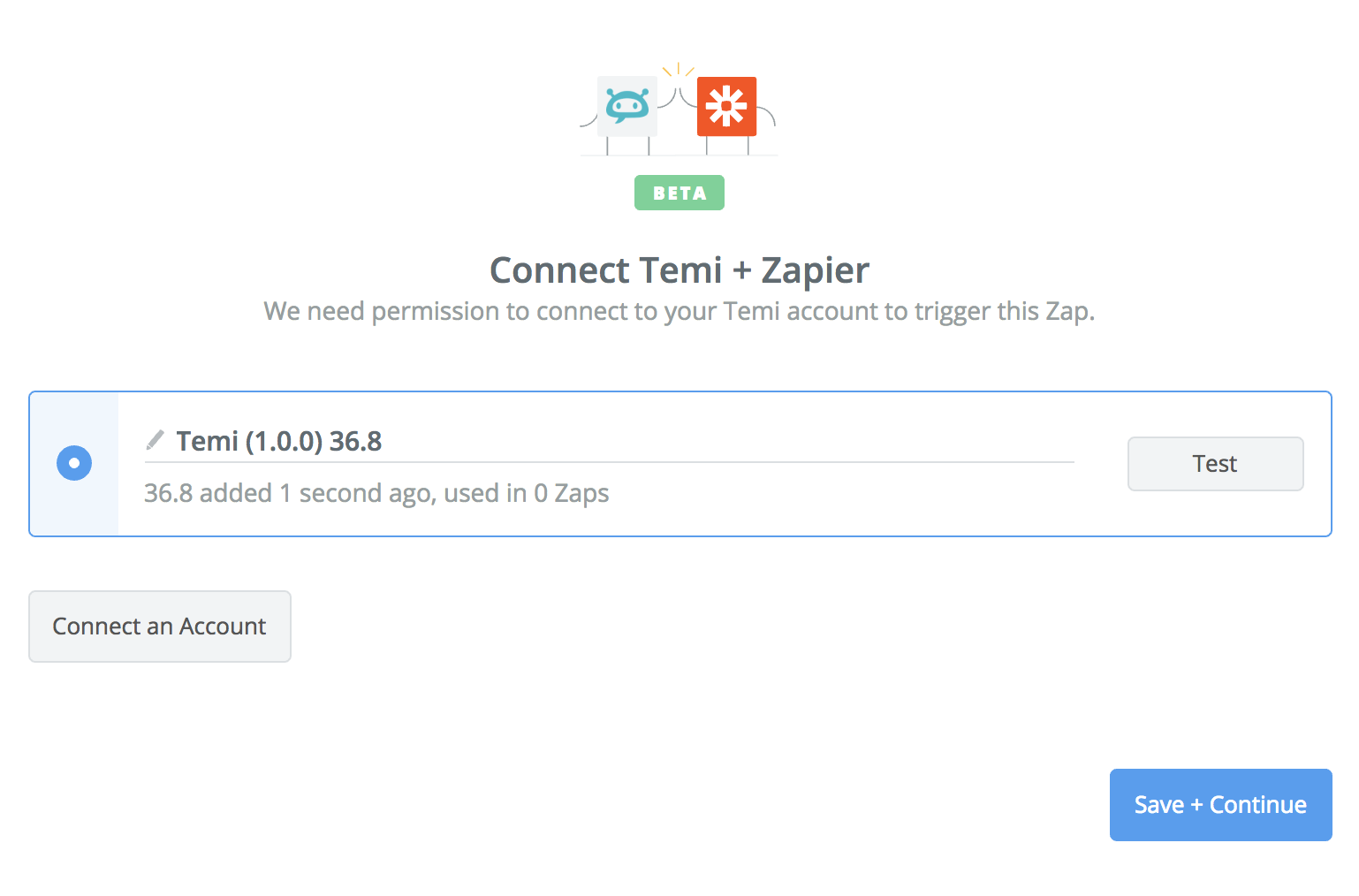Screen dimensions: 1359x896
Task: Click the ground line under the logos
Action: 679,156
